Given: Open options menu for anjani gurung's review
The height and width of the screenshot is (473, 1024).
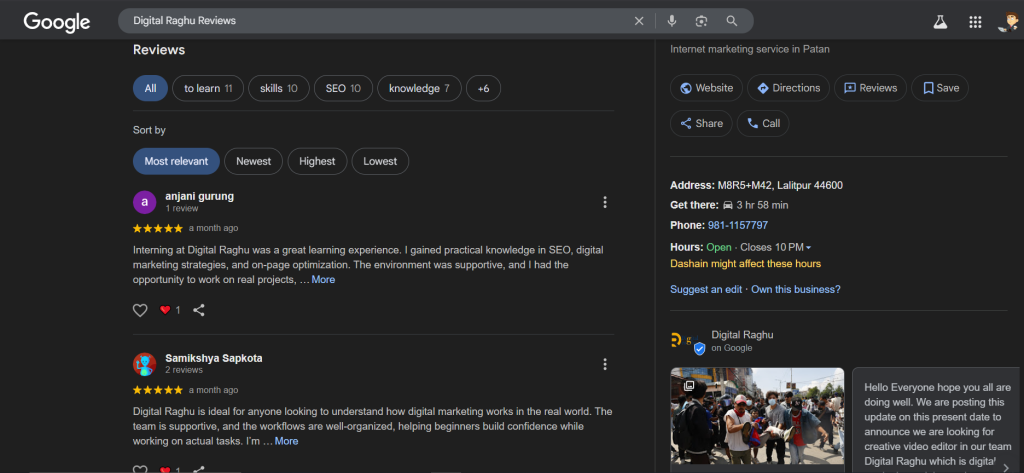Looking at the screenshot, I should coord(605,202).
